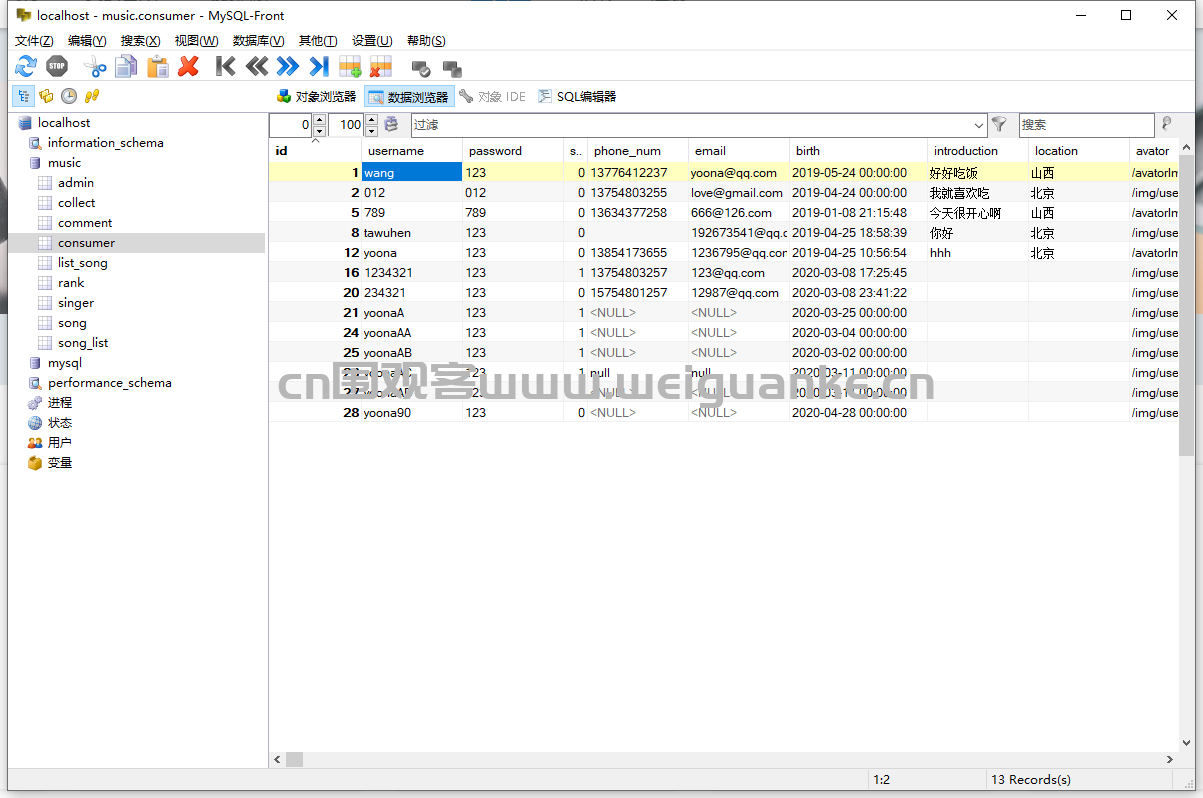Screen dimensions: 1203x798
Task: Click the Refresh toolbar icon
Action: (x=26, y=67)
